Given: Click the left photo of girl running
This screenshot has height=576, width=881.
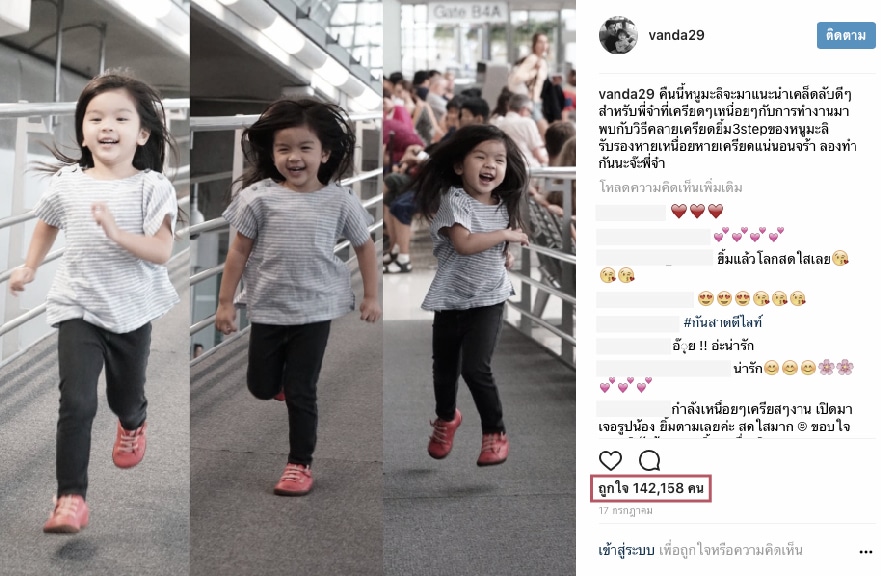Looking at the screenshot, I should pyautogui.click(x=95, y=288).
